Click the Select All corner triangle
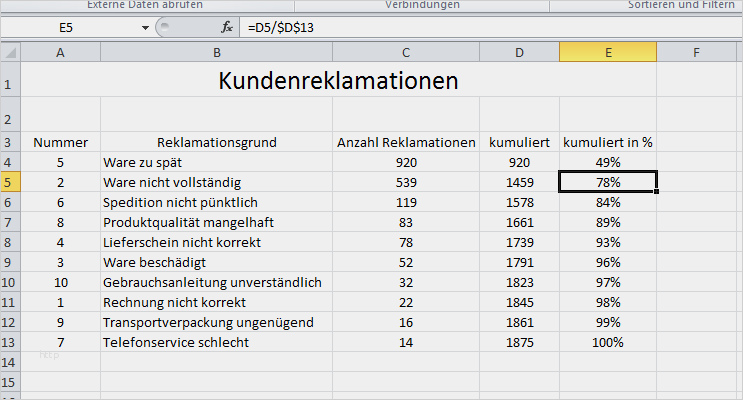Screen dimensions: 743x400 tap(11, 51)
